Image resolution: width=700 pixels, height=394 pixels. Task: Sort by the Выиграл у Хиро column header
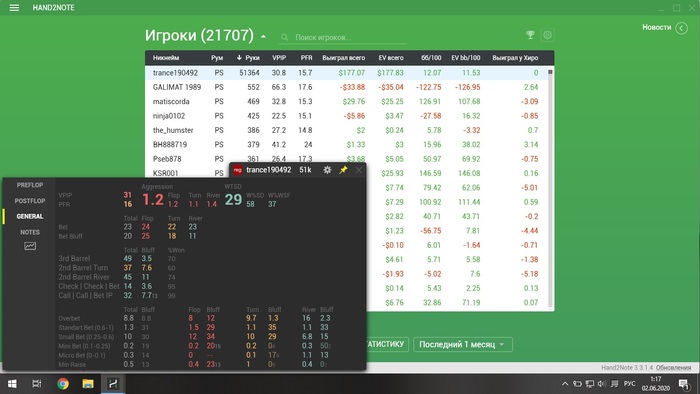coord(515,58)
